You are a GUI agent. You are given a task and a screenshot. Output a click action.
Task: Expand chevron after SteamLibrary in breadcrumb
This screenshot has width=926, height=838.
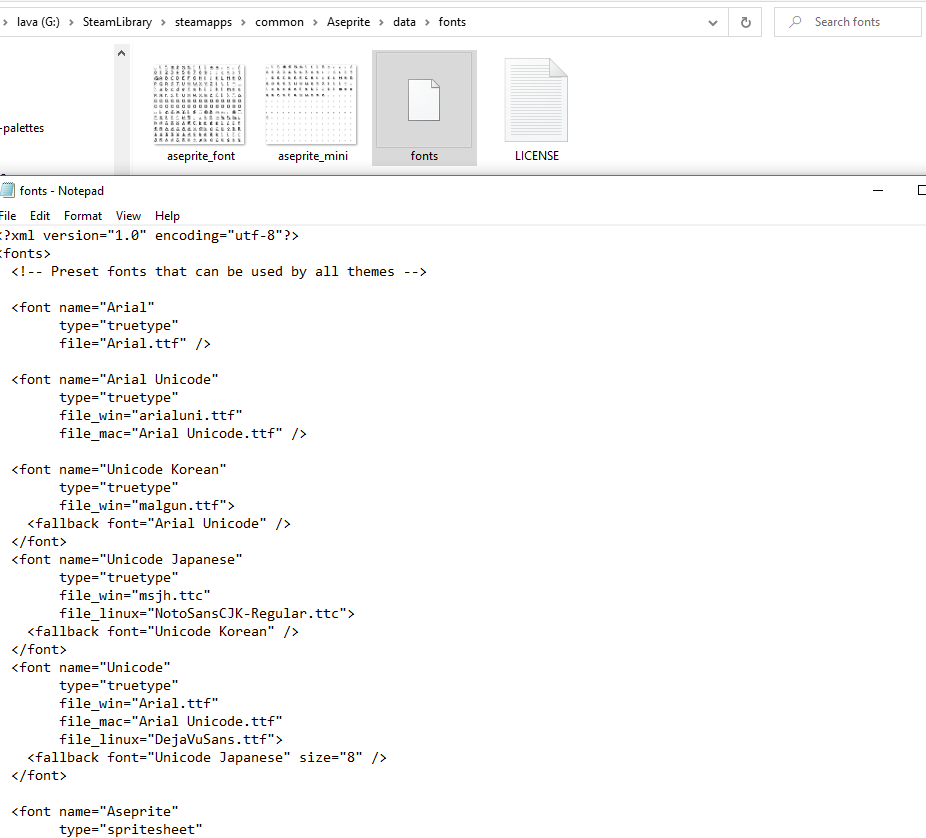click(x=164, y=22)
